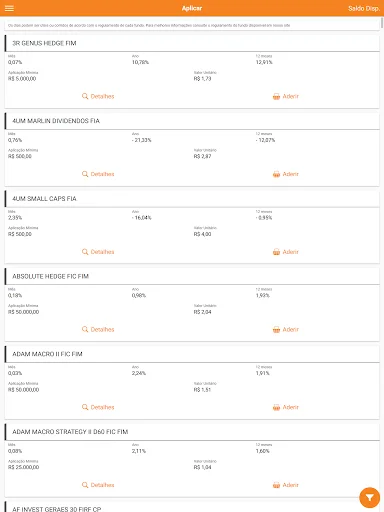
Task: Click basket icon for ADAM MACRO II FIC FIM
Action: click(276, 407)
